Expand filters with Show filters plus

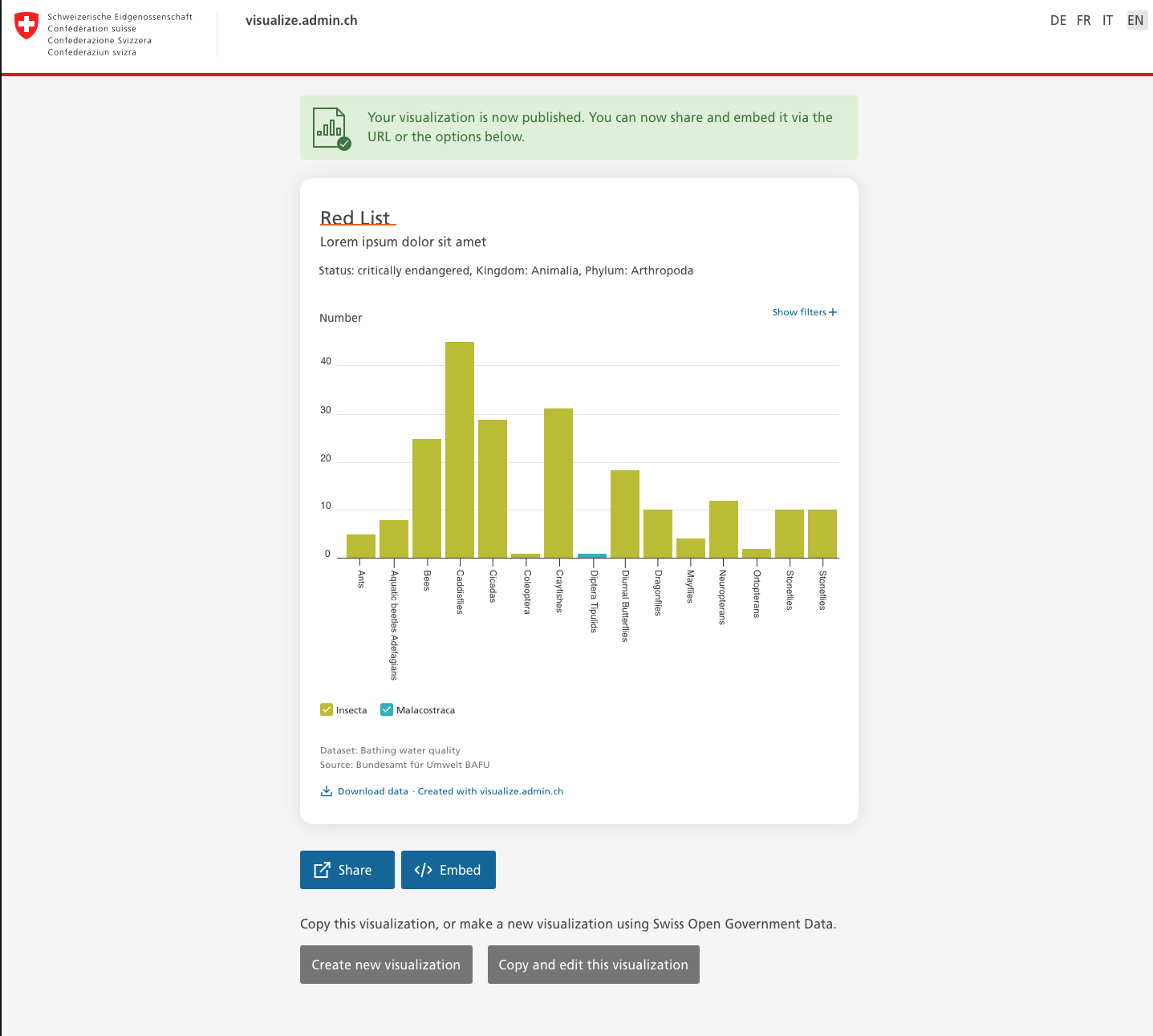[804, 312]
